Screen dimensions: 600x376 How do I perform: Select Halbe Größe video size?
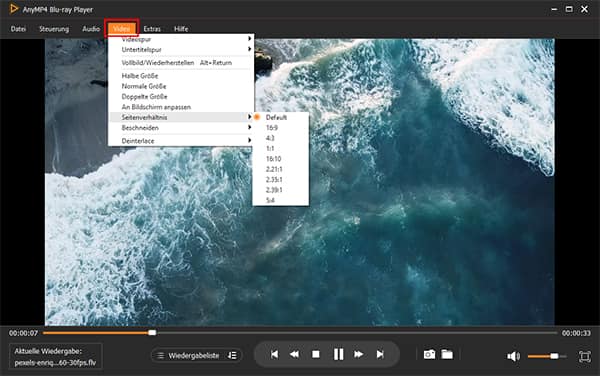[x=181, y=76]
